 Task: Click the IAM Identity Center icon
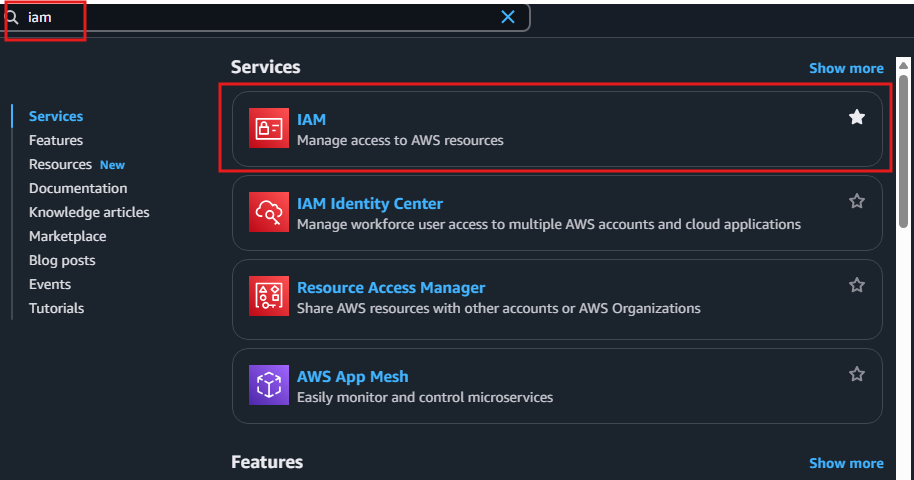pyautogui.click(x=269, y=212)
